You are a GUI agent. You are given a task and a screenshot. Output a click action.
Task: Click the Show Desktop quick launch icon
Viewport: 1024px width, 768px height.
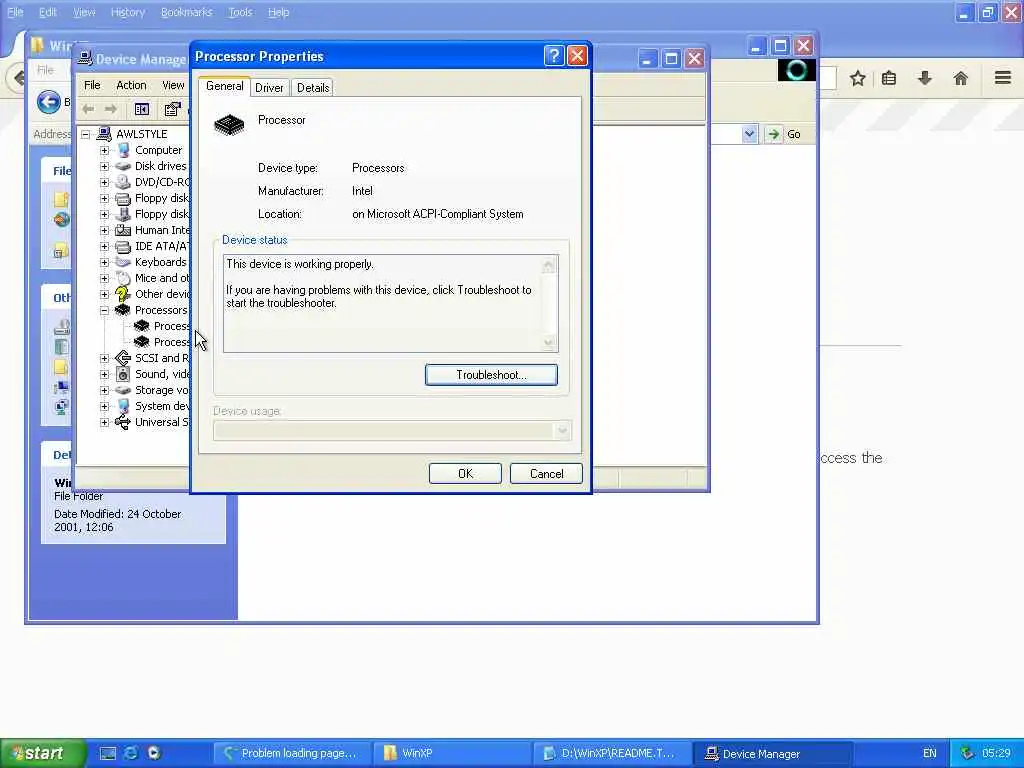click(x=108, y=753)
